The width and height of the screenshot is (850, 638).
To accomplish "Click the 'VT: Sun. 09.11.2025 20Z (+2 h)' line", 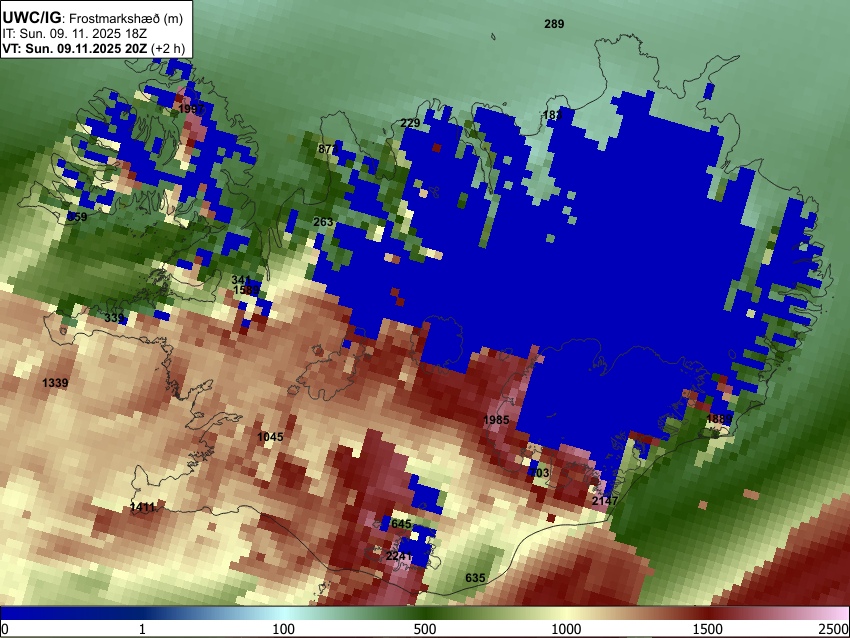I will coord(94,48).
